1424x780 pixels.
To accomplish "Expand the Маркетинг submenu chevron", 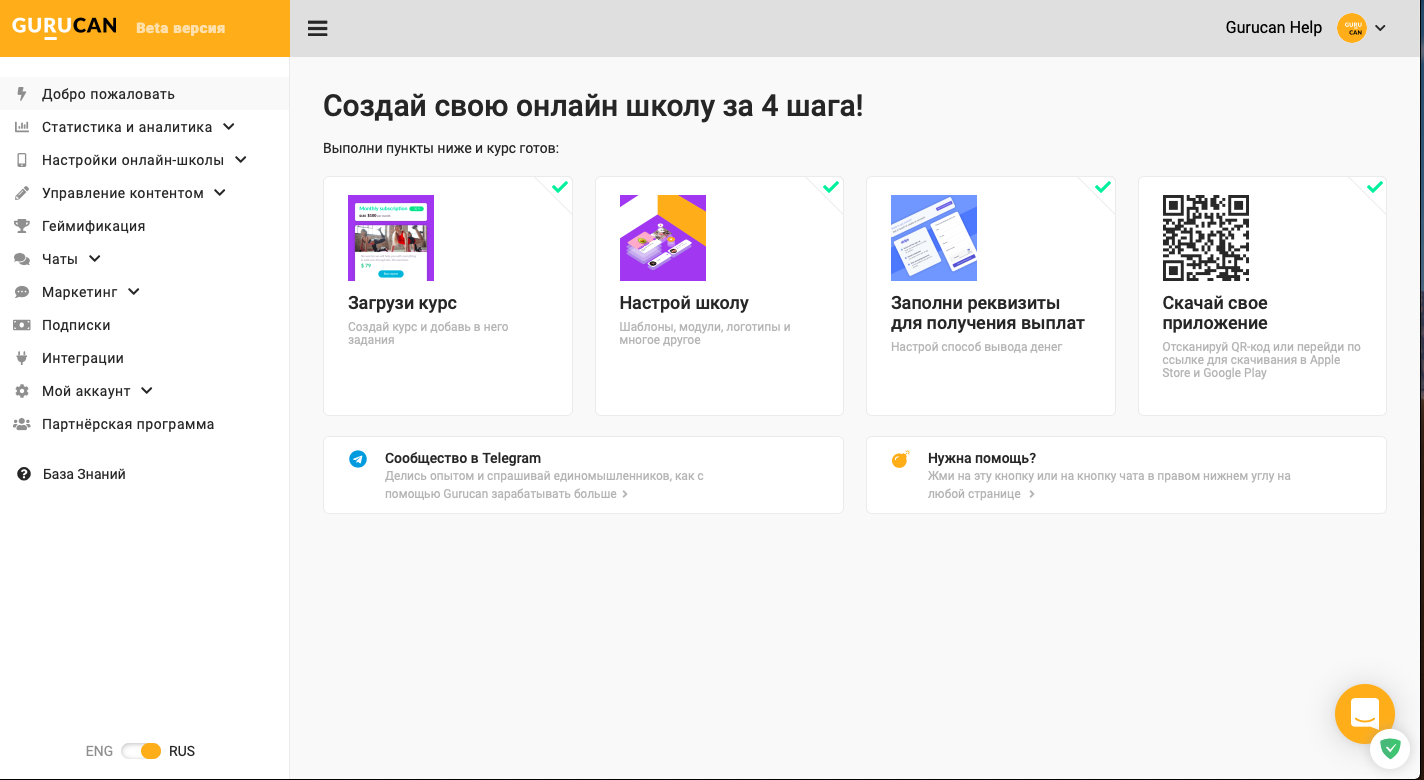I will pos(134,292).
